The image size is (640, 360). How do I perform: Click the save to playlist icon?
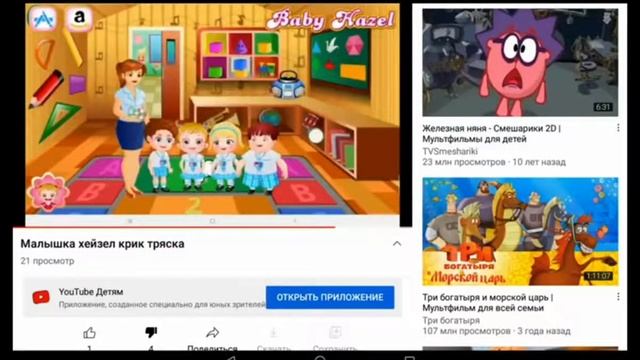coord(335,333)
